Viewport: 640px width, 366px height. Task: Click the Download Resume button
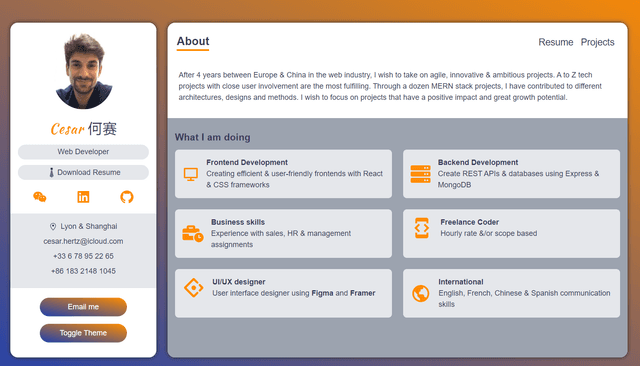point(83,173)
